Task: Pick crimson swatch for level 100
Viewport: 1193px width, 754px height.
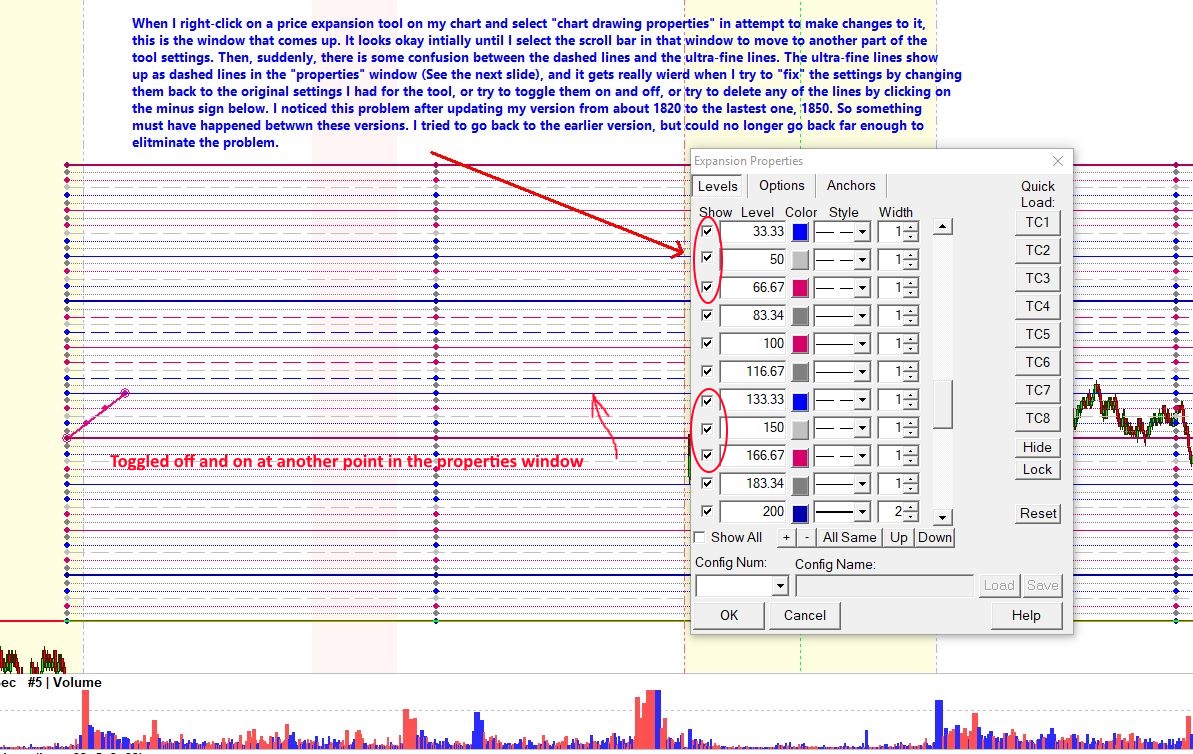Action: coord(800,344)
